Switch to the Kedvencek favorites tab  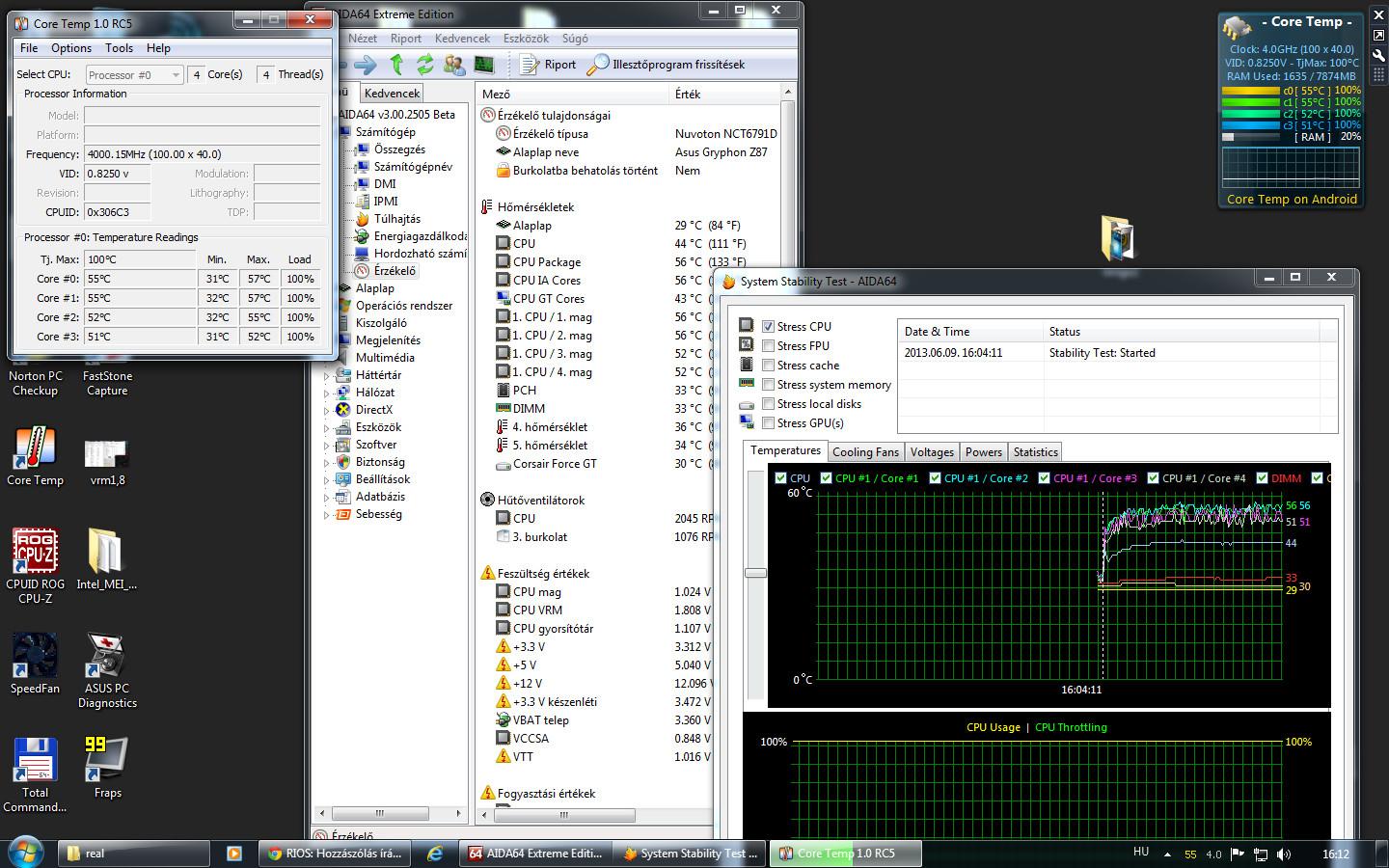coord(393,94)
